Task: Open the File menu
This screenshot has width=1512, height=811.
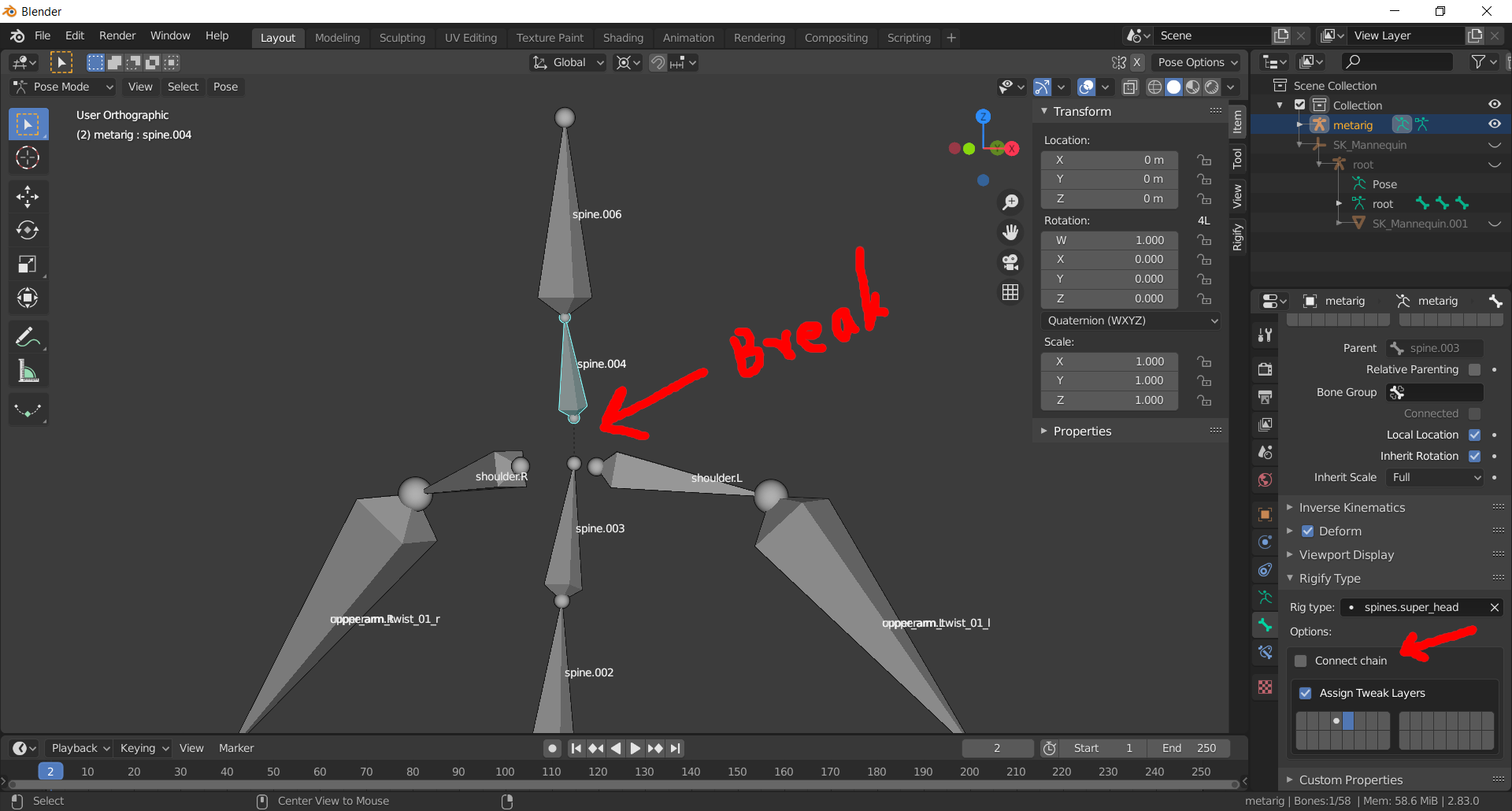Action: coord(43,36)
